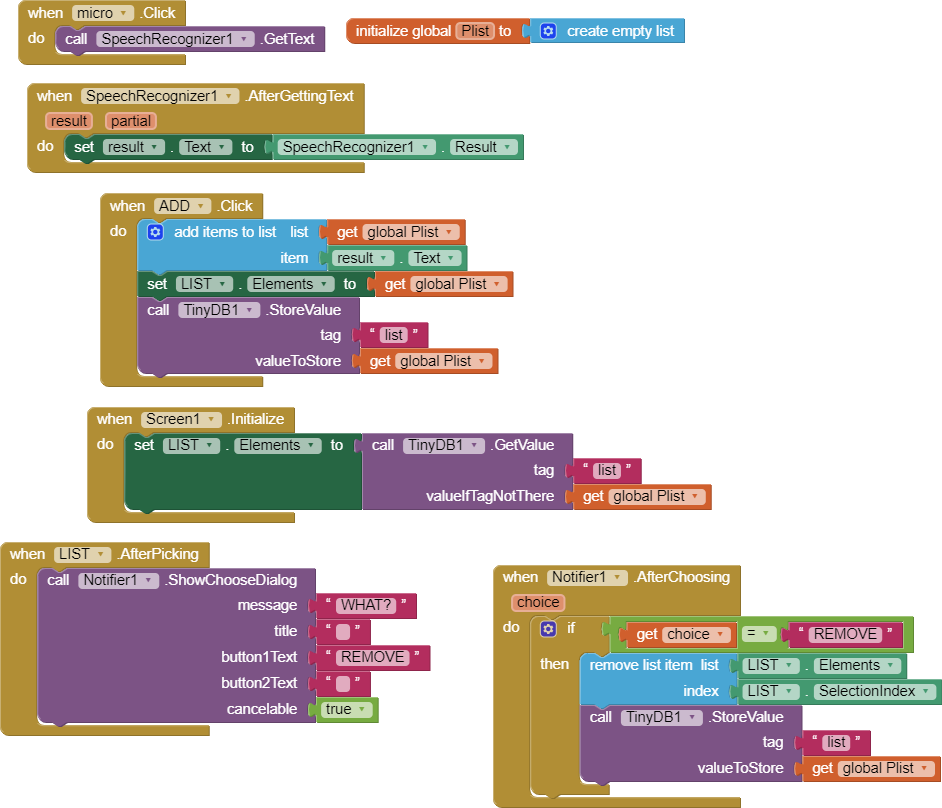Toggle the true value on cancelable

pyautogui.click(x=347, y=709)
